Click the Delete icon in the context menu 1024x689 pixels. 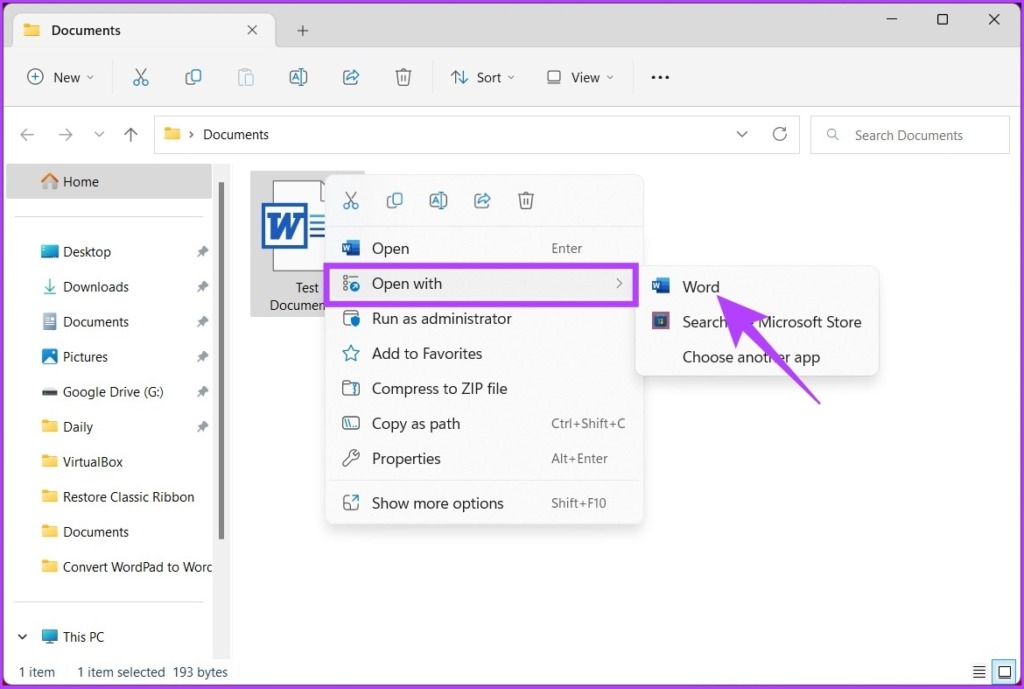[526, 201]
